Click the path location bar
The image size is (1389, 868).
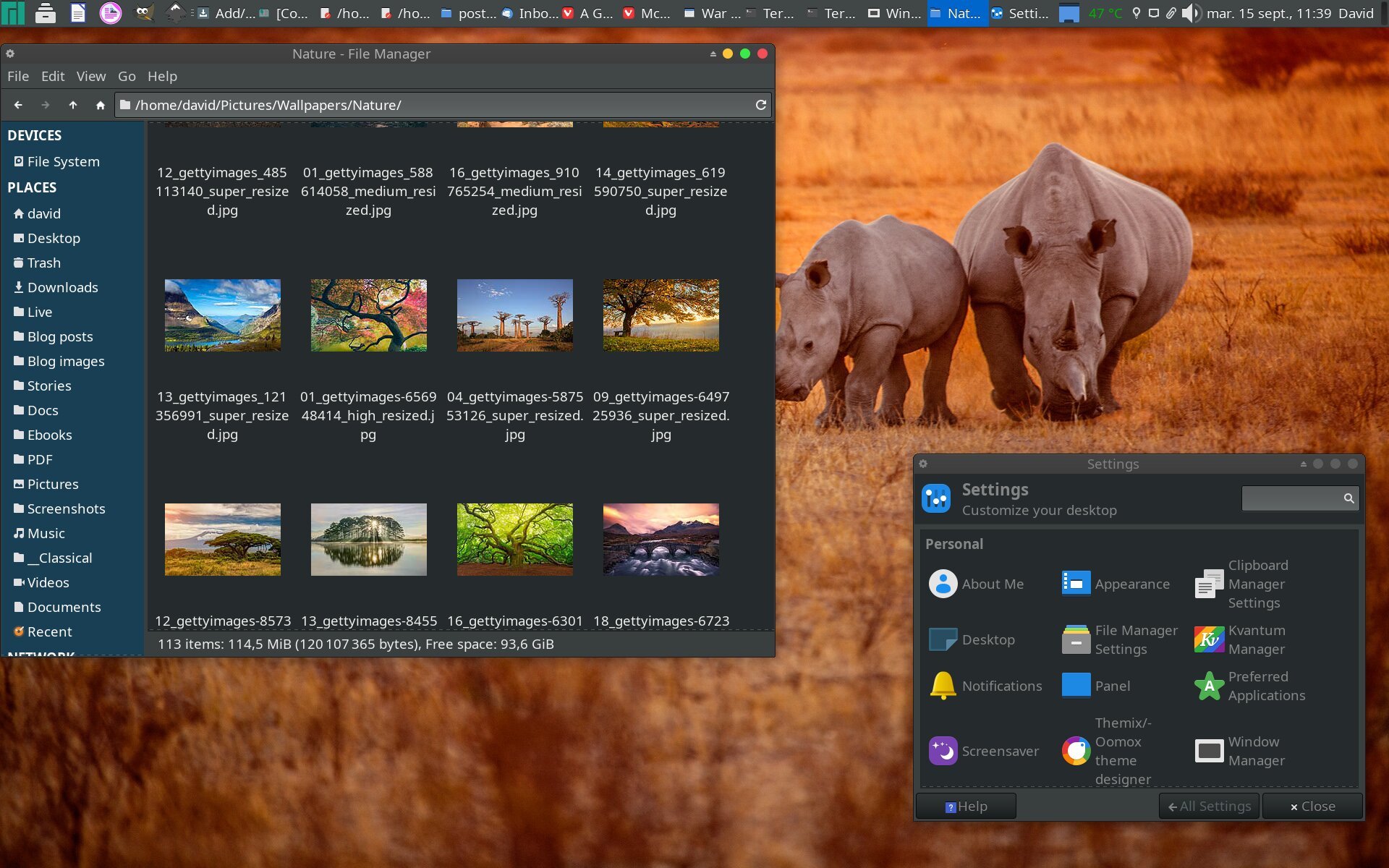[434, 105]
